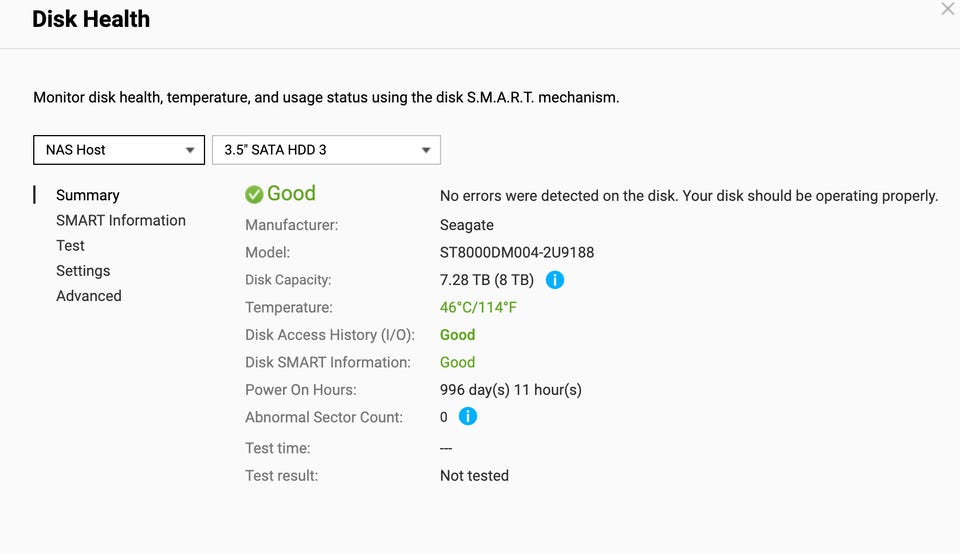The image size is (960, 554).
Task: Click the arrow on the NAS Host selector
Action: click(190, 151)
